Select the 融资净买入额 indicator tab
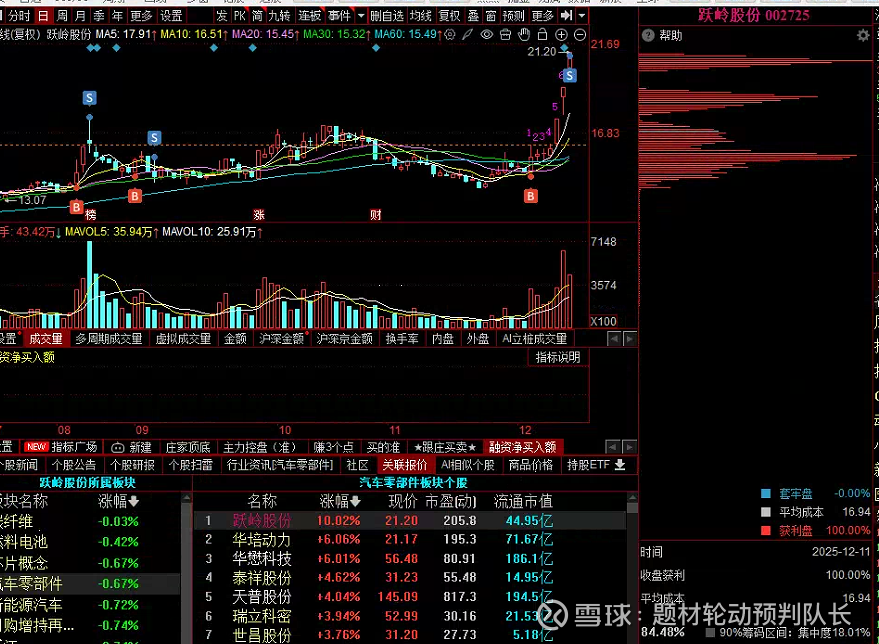This screenshot has width=879, height=644. coord(522,447)
